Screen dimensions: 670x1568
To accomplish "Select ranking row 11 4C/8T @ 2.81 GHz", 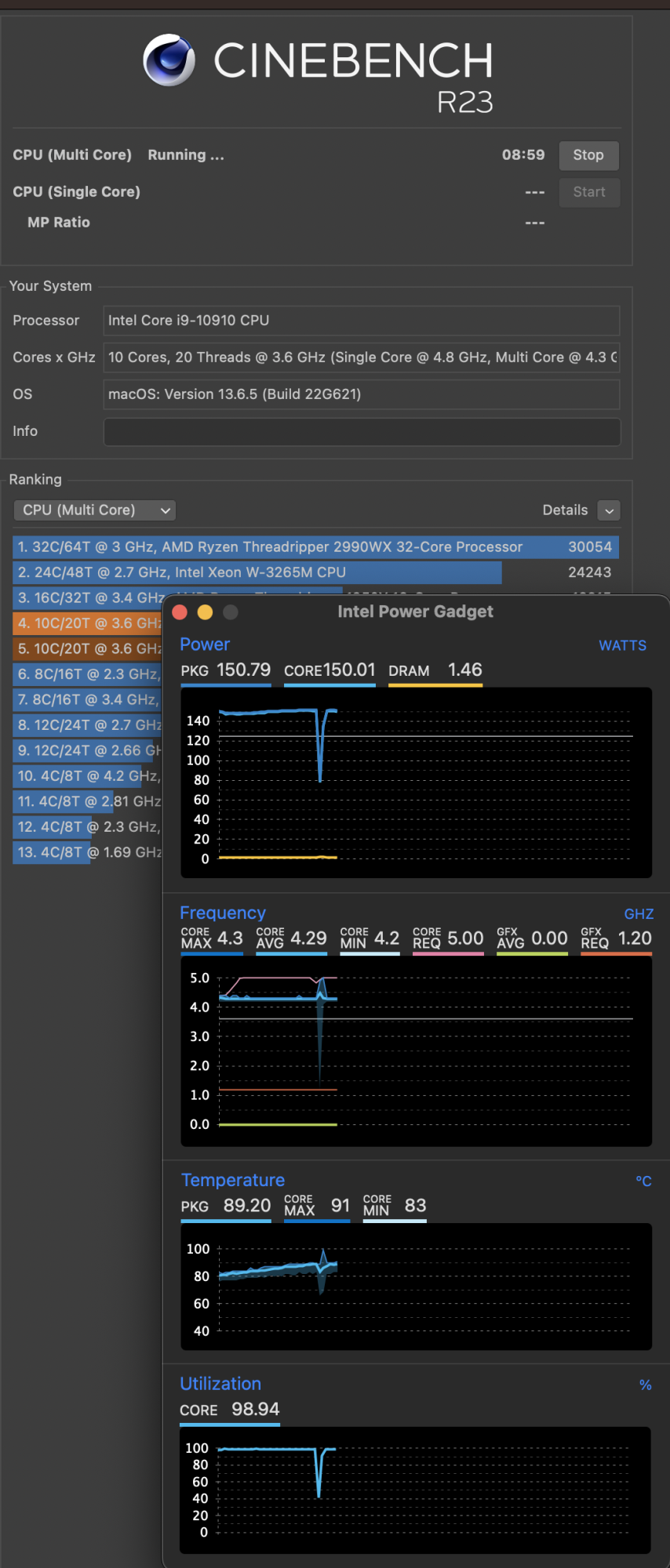I will pos(87,801).
